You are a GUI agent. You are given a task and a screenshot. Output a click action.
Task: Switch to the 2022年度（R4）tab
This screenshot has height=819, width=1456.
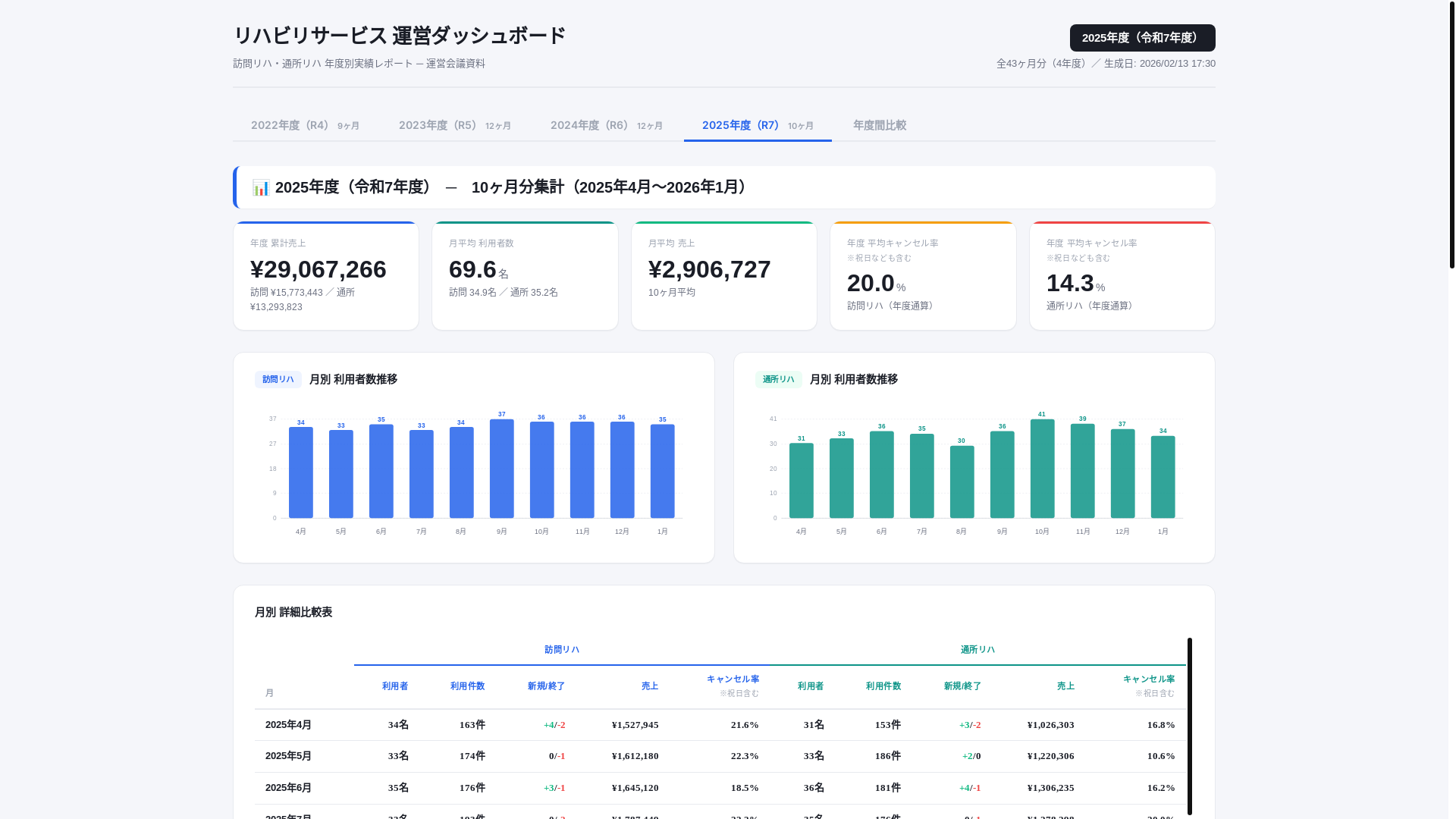click(305, 125)
